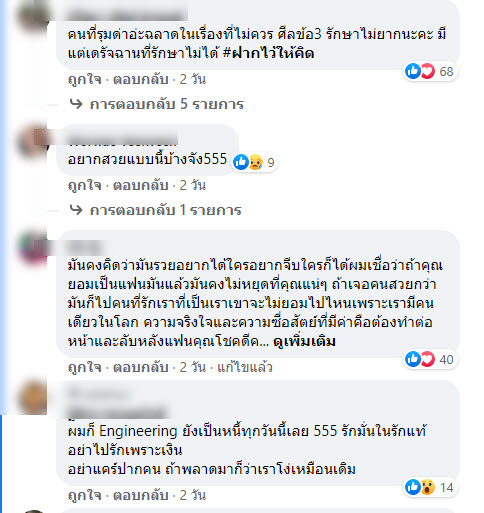Click heart reaction icon beside count 40
Image resolution: width=484 pixels, height=513 pixels.
427,359
